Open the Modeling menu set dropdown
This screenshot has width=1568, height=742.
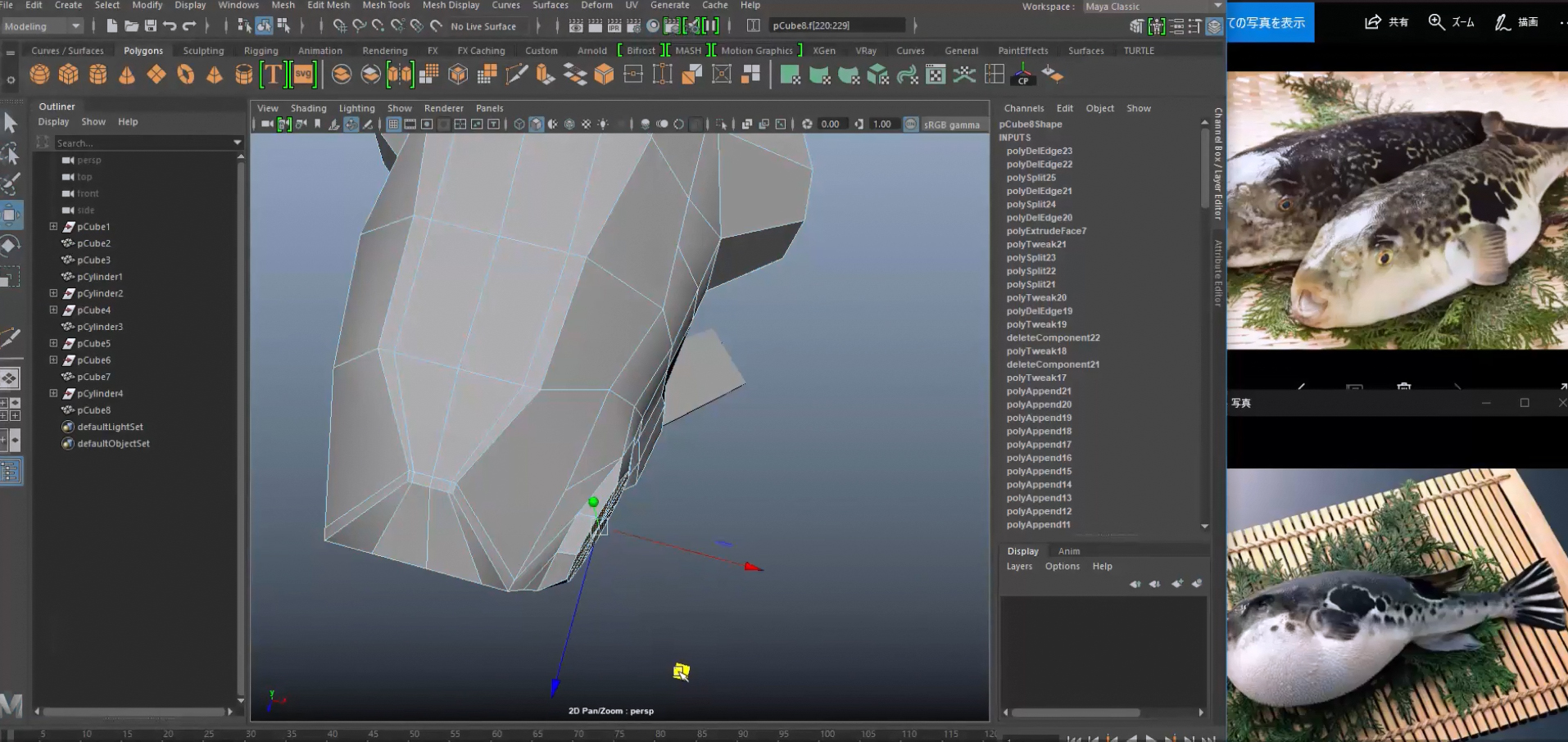coord(42,26)
